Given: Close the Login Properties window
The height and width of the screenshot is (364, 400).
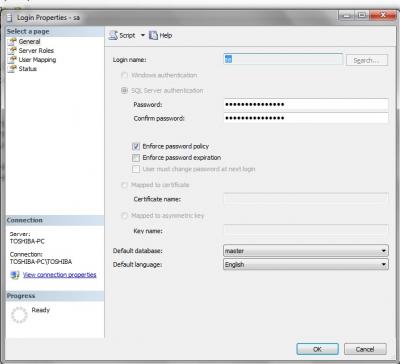Looking at the screenshot, I should (382, 15).
